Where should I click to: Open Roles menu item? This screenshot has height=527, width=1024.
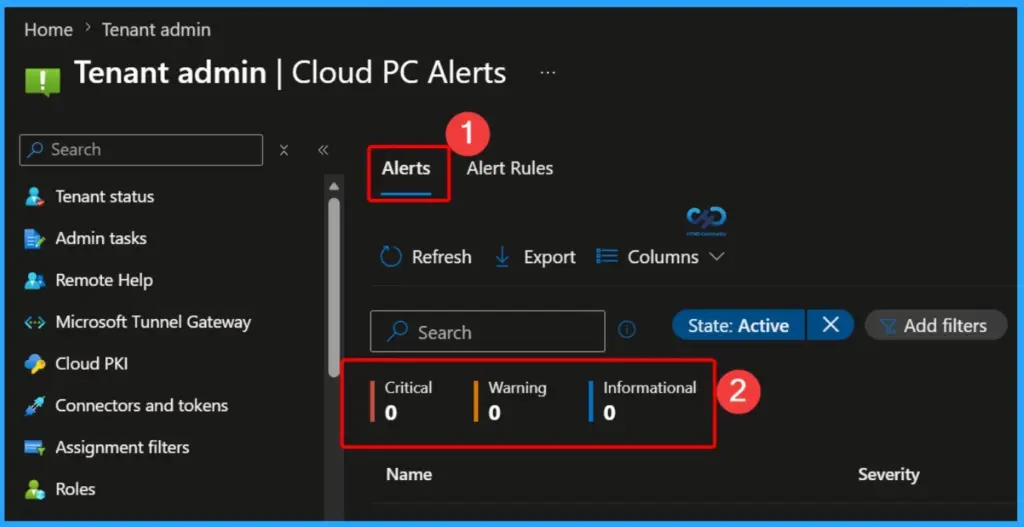coord(75,489)
